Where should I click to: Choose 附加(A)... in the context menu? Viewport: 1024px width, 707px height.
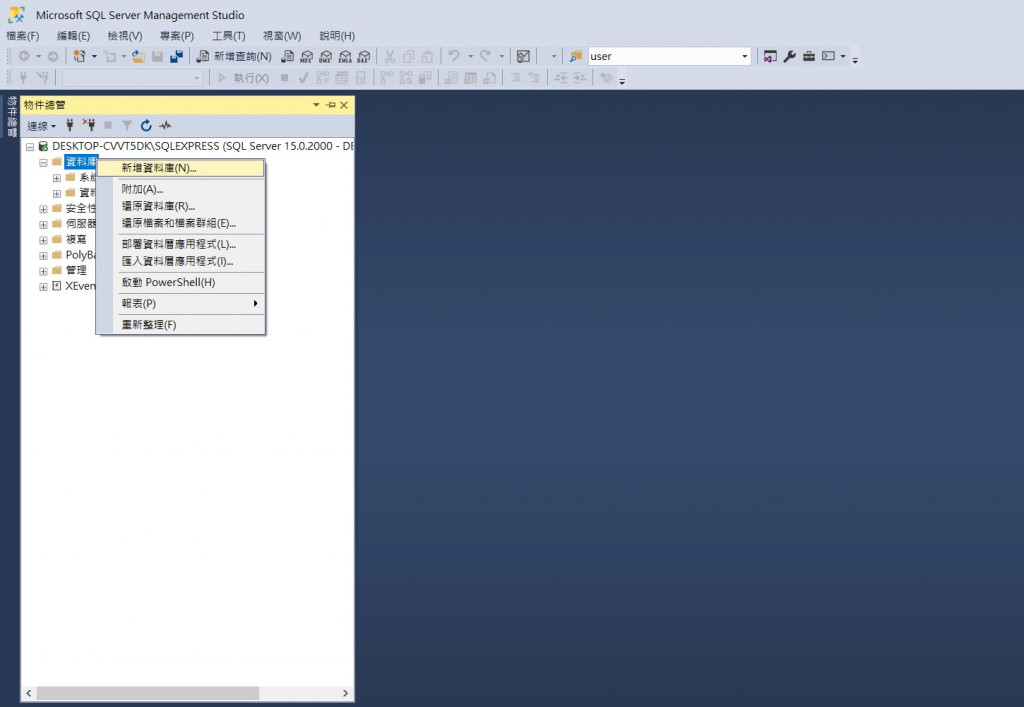coord(181,189)
